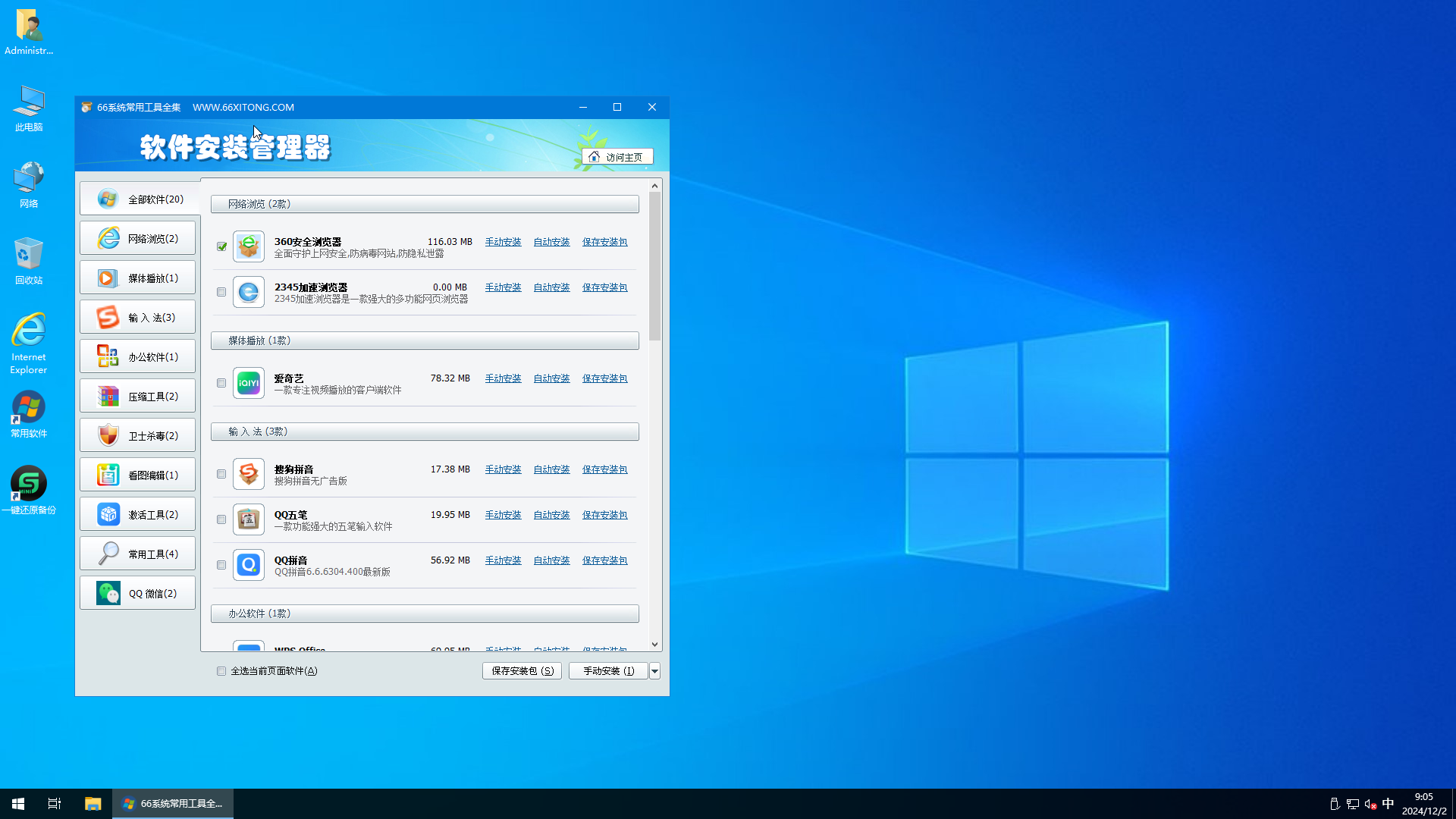Open 一键还原备份 desktop shortcut
1456x819 pixels.
(x=29, y=490)
